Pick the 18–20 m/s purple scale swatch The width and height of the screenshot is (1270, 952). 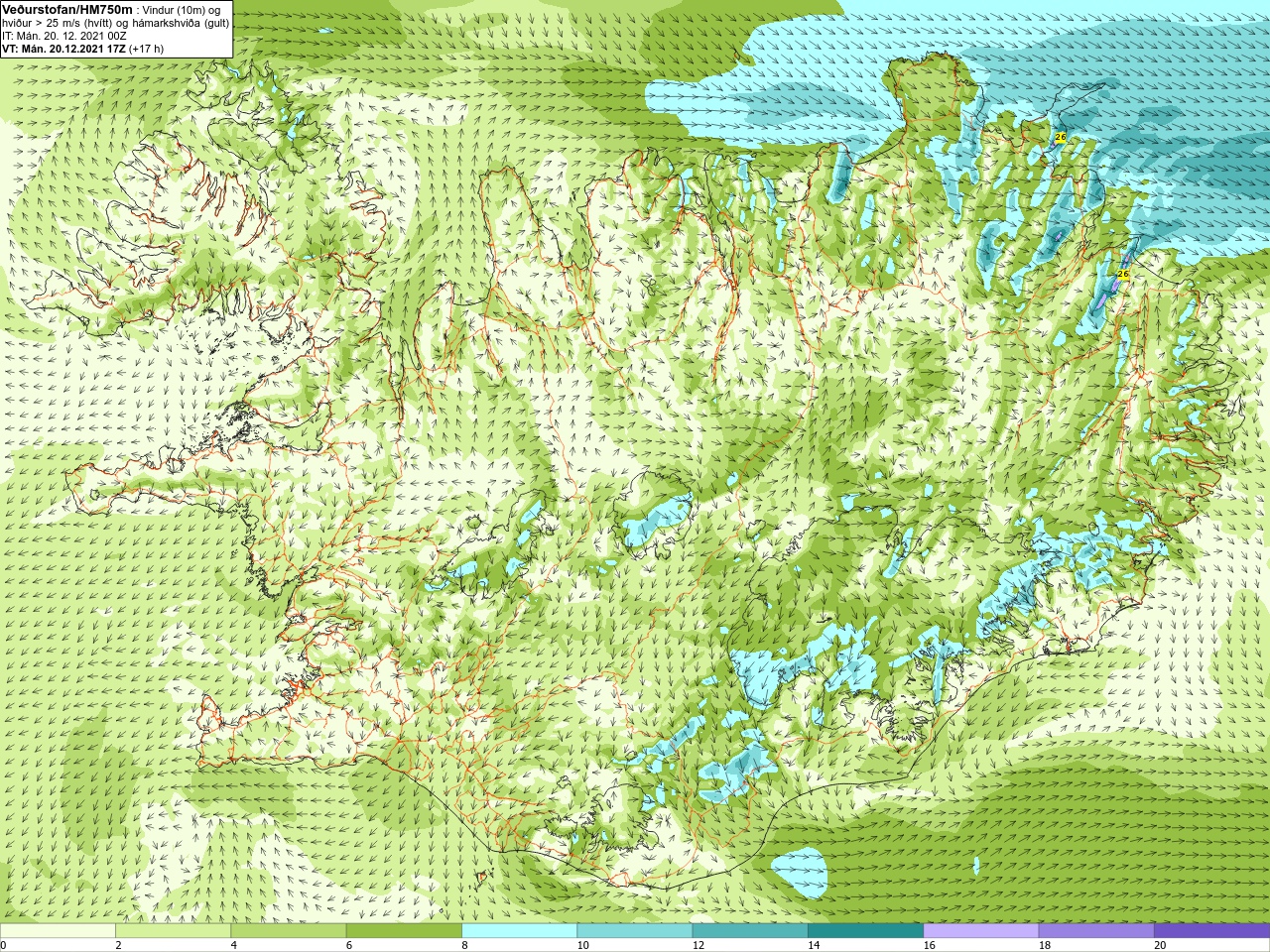click(x=1096, y=931)
